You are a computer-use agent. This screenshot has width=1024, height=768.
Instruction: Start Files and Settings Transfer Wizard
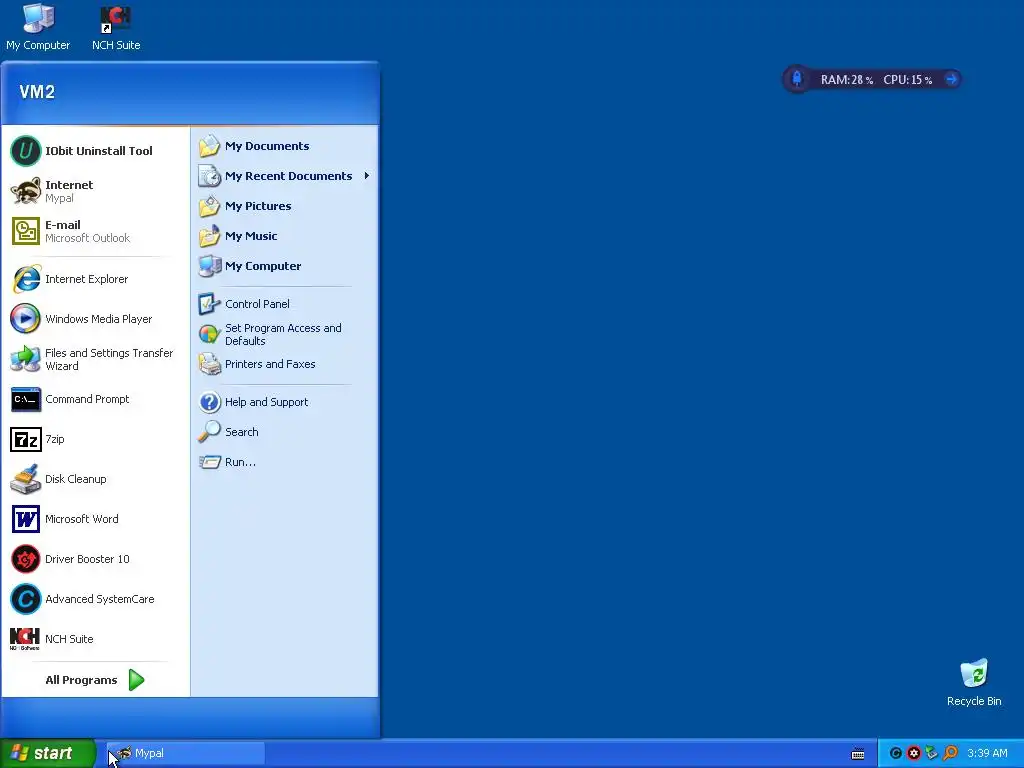[x=95, y=359]
